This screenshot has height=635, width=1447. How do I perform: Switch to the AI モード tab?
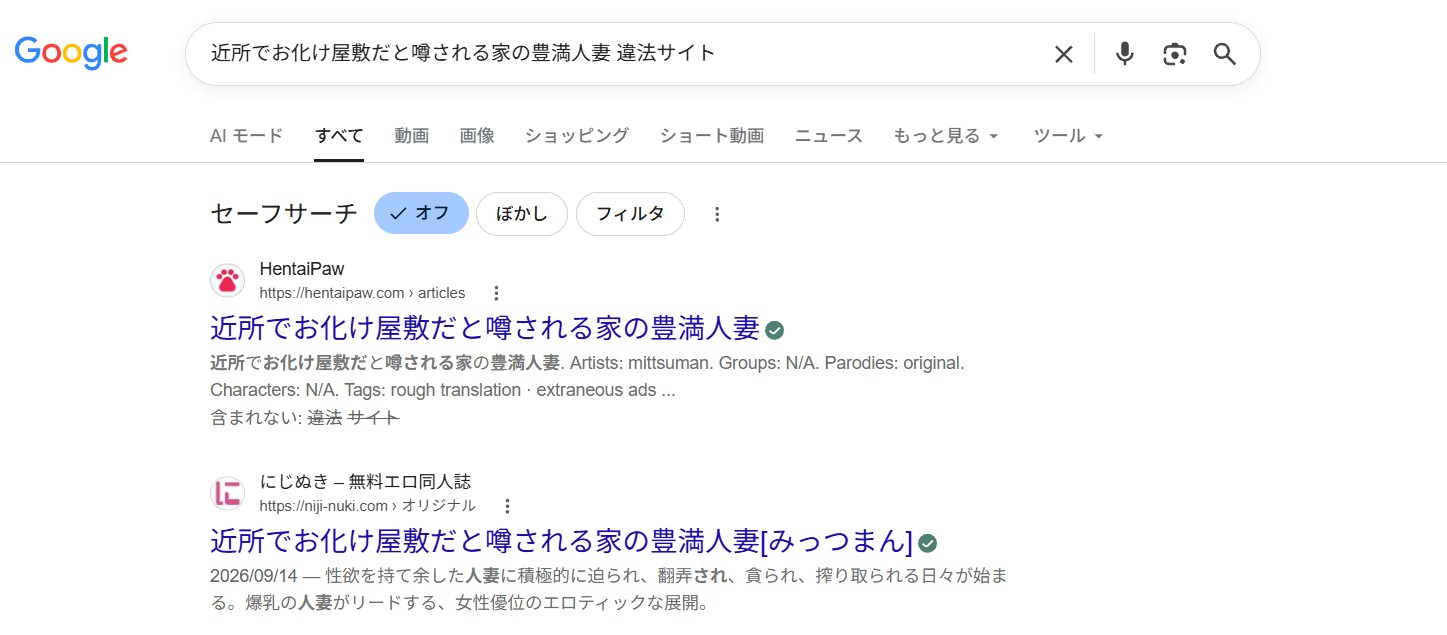(x=246, y=136)
